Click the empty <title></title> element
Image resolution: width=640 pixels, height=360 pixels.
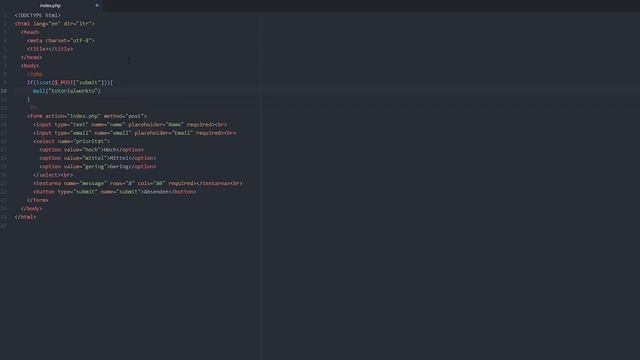click(50, 49)
